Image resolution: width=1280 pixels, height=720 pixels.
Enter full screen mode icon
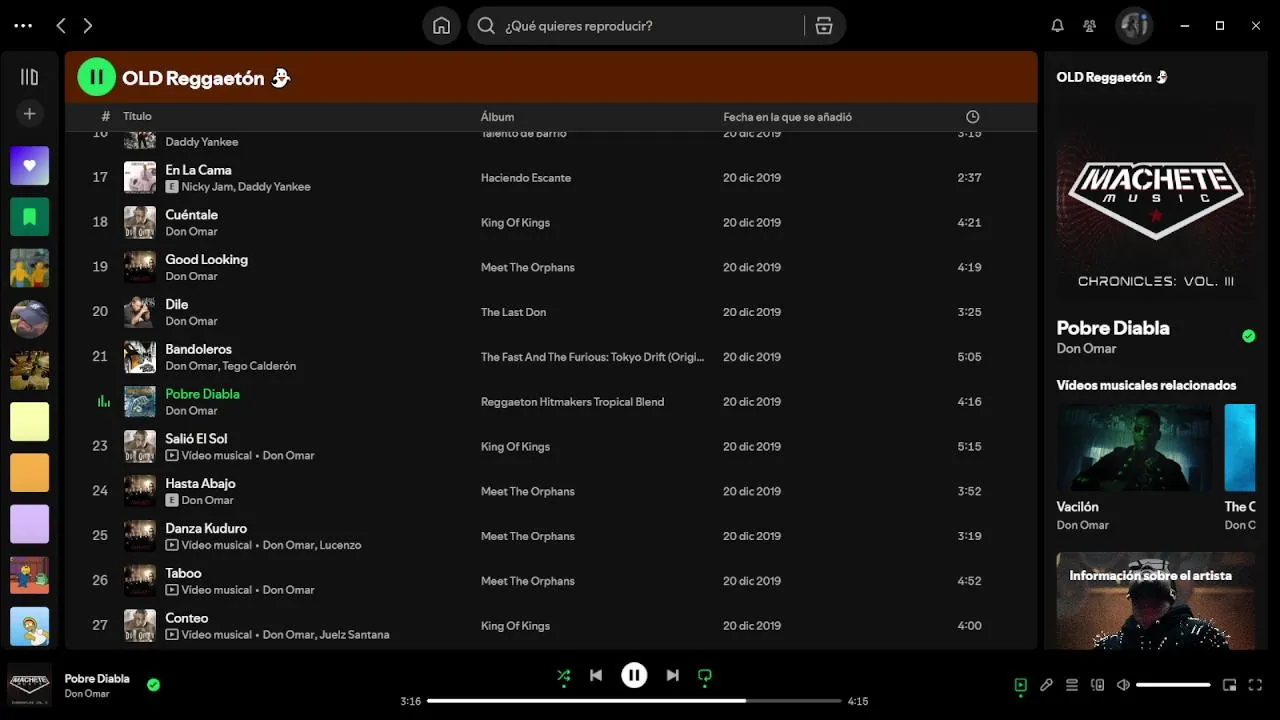point(1256,685)
